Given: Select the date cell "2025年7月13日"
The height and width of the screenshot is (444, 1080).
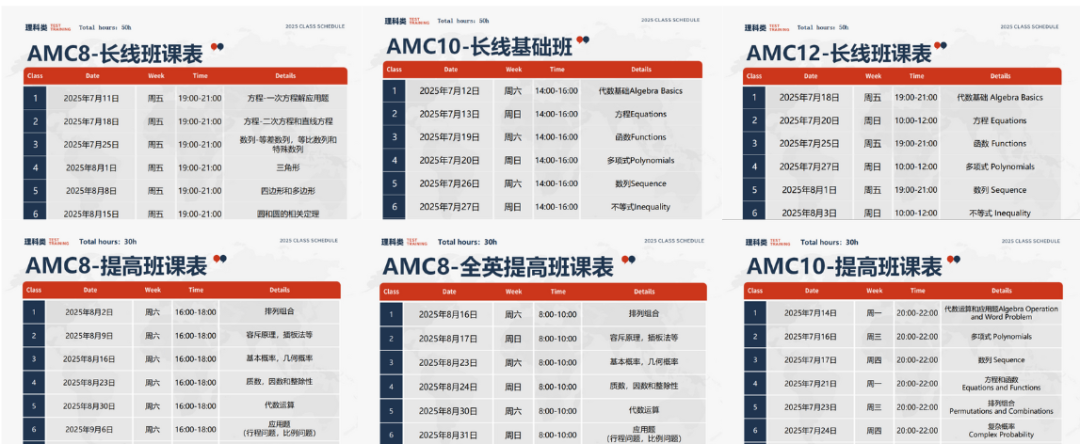Looking at the screenshot, I should click(450, 114).
